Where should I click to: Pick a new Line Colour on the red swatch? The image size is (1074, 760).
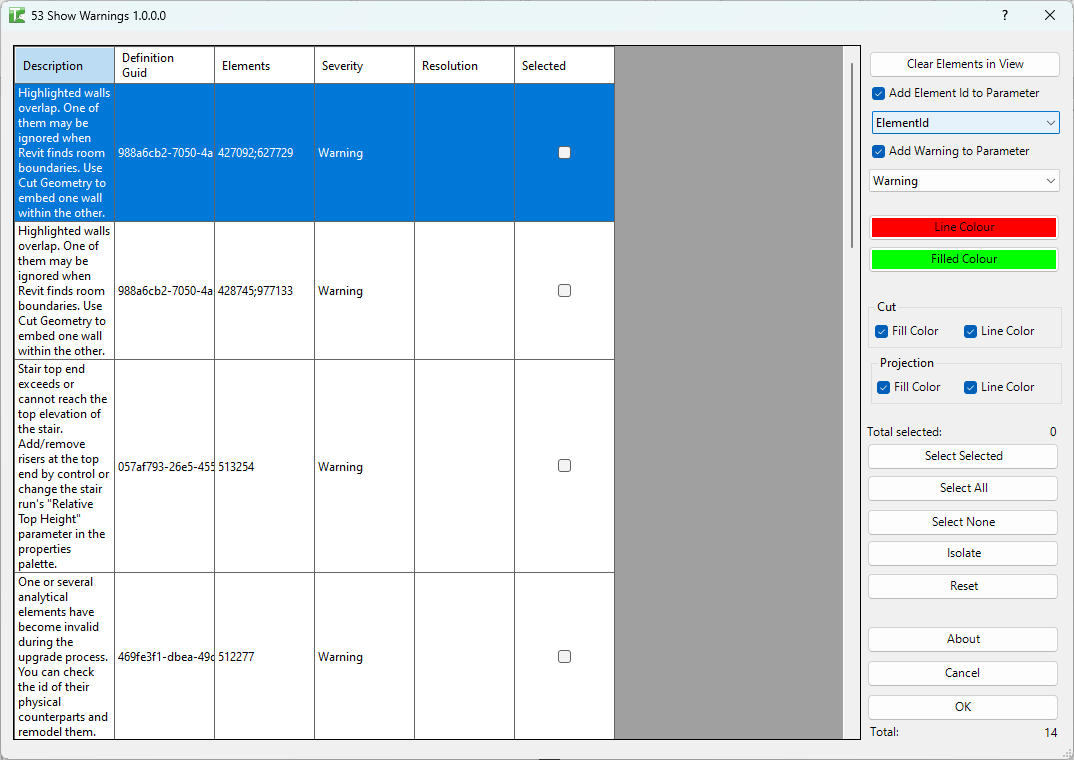[x=963, y=227]
